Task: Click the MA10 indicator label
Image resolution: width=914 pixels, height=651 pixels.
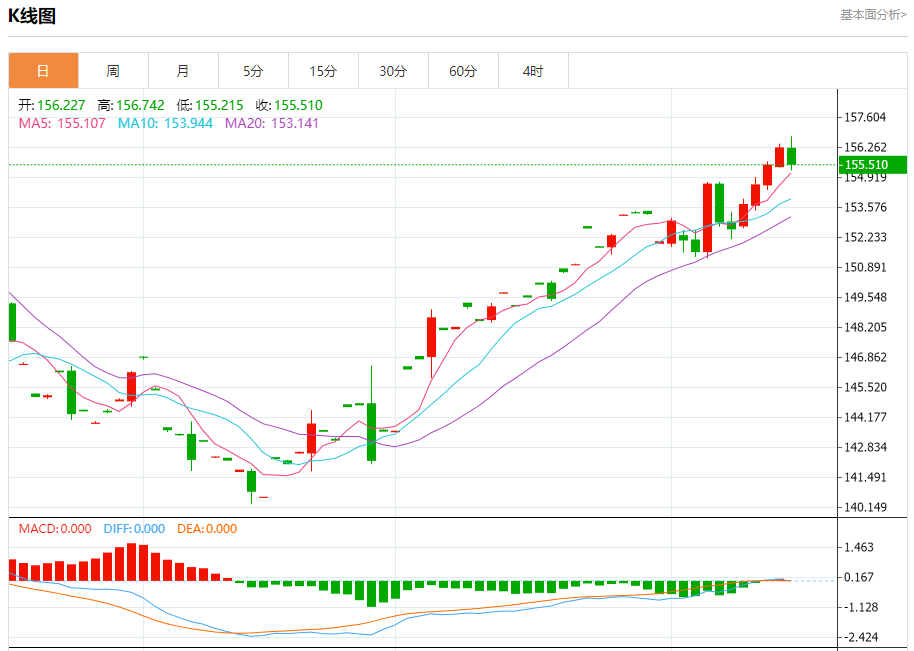Action: click(x=165, y=123)
